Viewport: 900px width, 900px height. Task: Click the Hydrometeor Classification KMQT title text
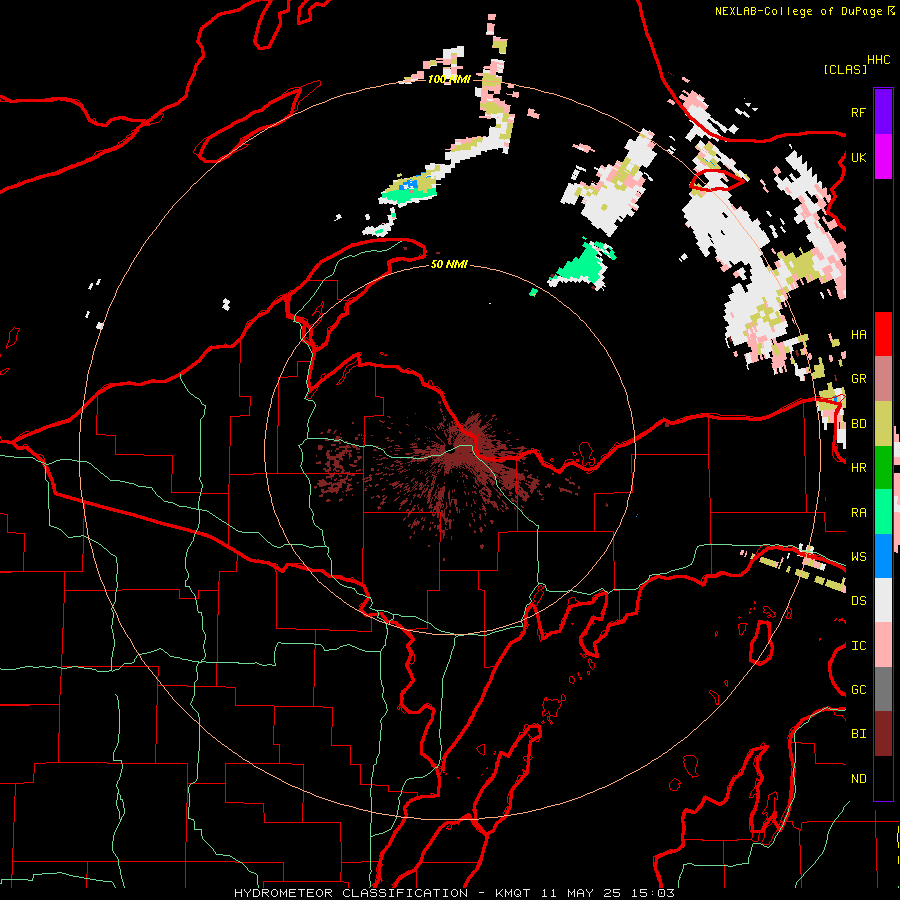(x=454, y=893)
